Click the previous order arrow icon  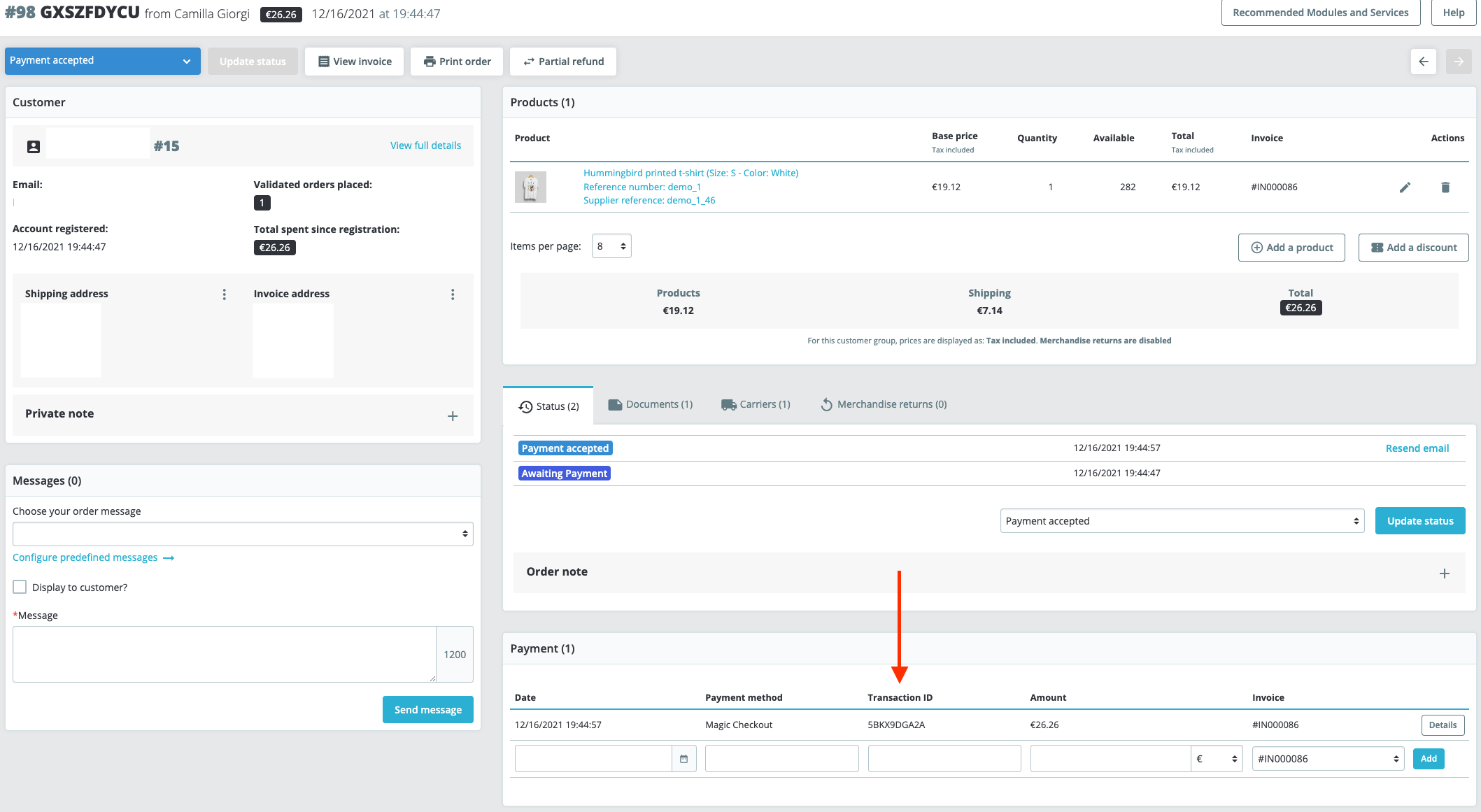[1423, 62]
